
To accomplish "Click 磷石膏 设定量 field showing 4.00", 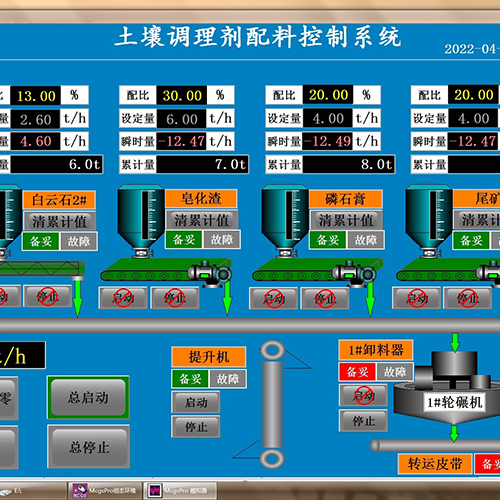I will [x=328, y=118].
